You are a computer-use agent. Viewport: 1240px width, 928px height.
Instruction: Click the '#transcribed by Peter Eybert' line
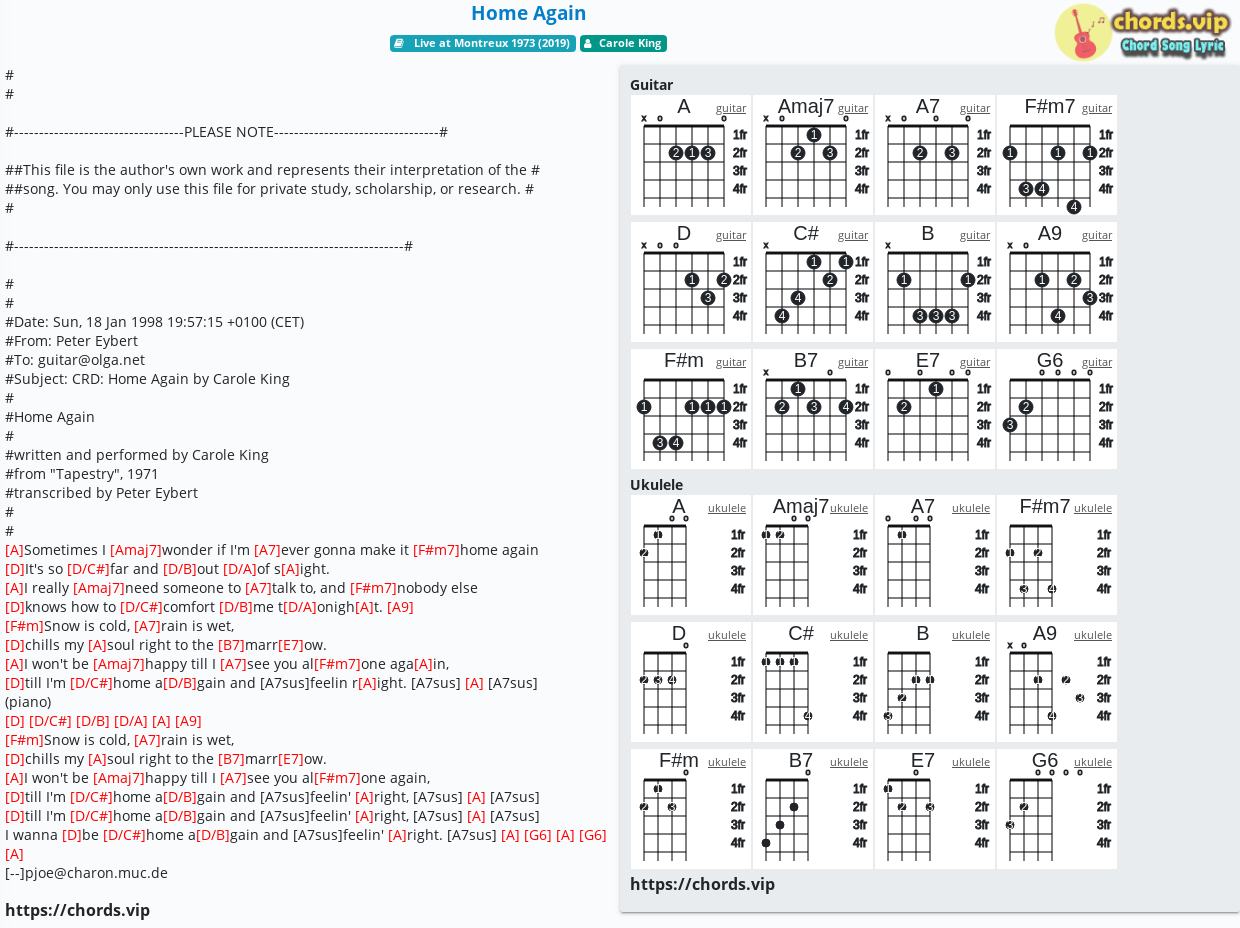[101, 493]
